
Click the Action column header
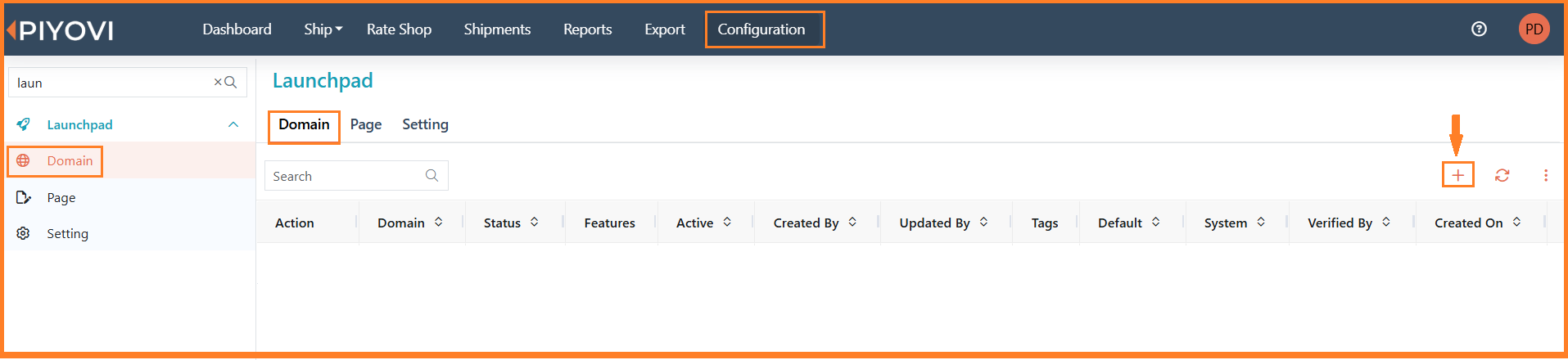click(295, 223)
